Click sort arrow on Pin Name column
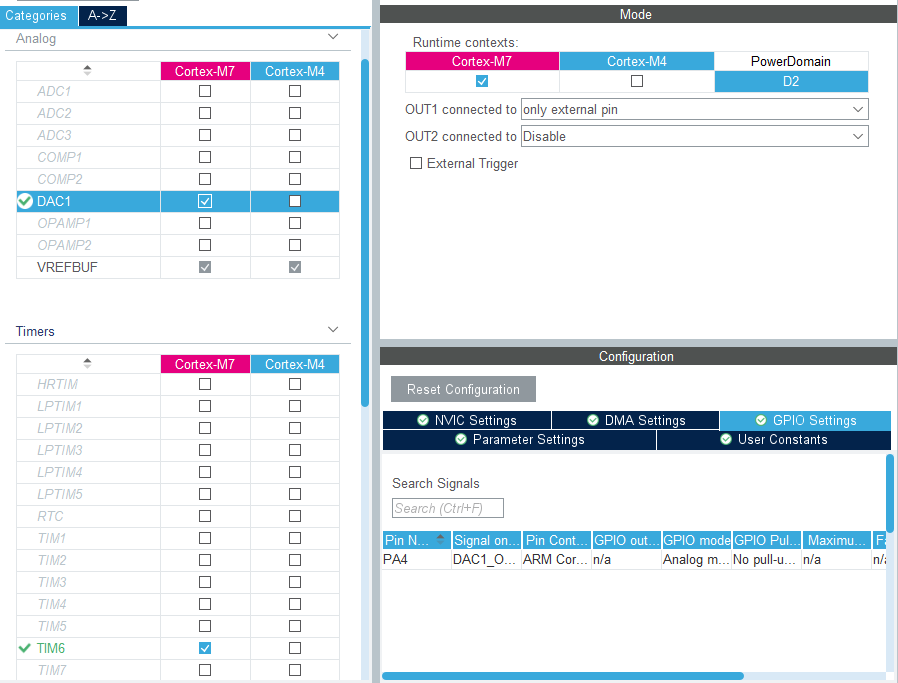 point(440,539)
